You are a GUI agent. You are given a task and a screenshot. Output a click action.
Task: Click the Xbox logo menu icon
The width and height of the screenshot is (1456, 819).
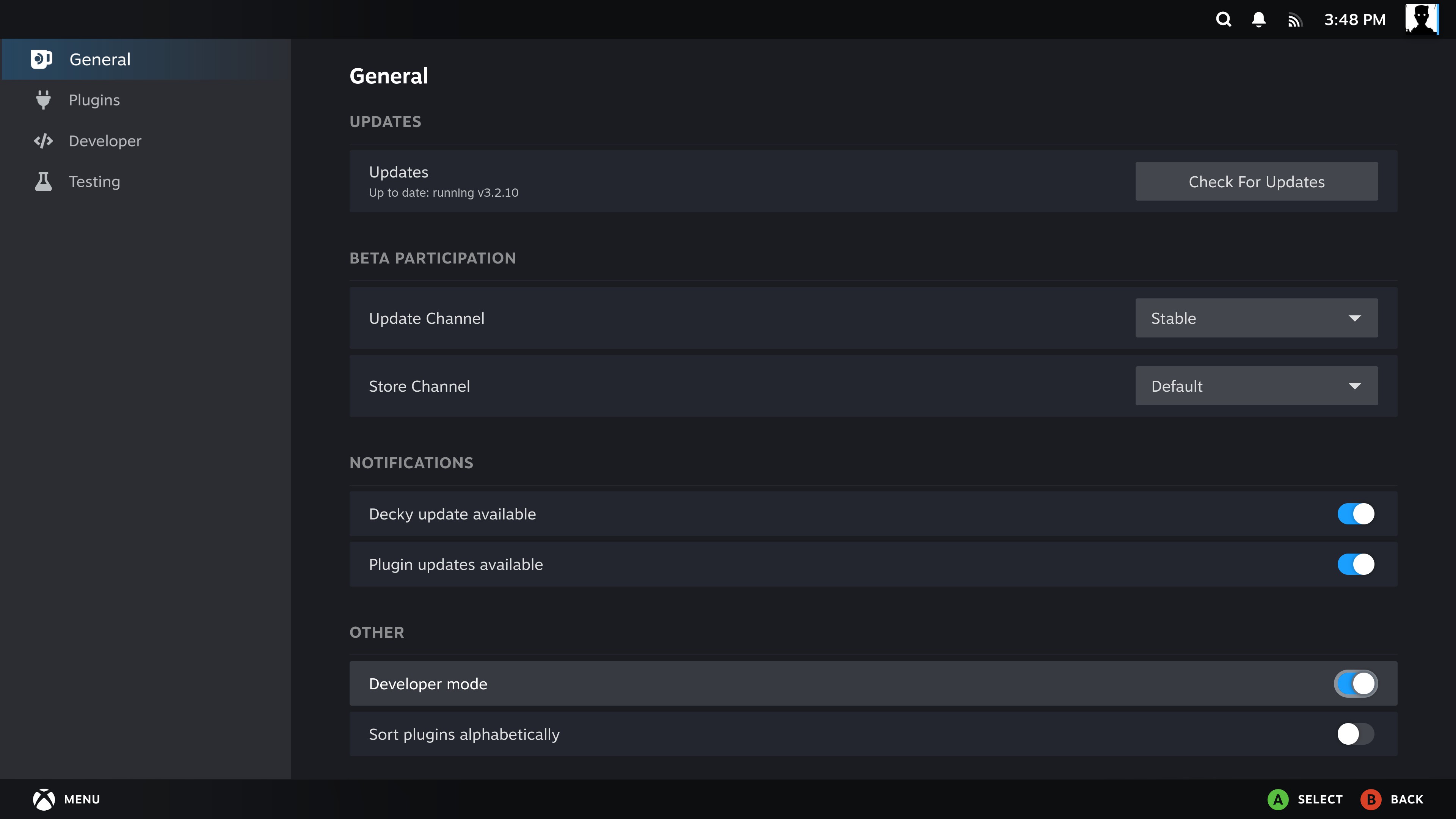[x=44, y=799]
